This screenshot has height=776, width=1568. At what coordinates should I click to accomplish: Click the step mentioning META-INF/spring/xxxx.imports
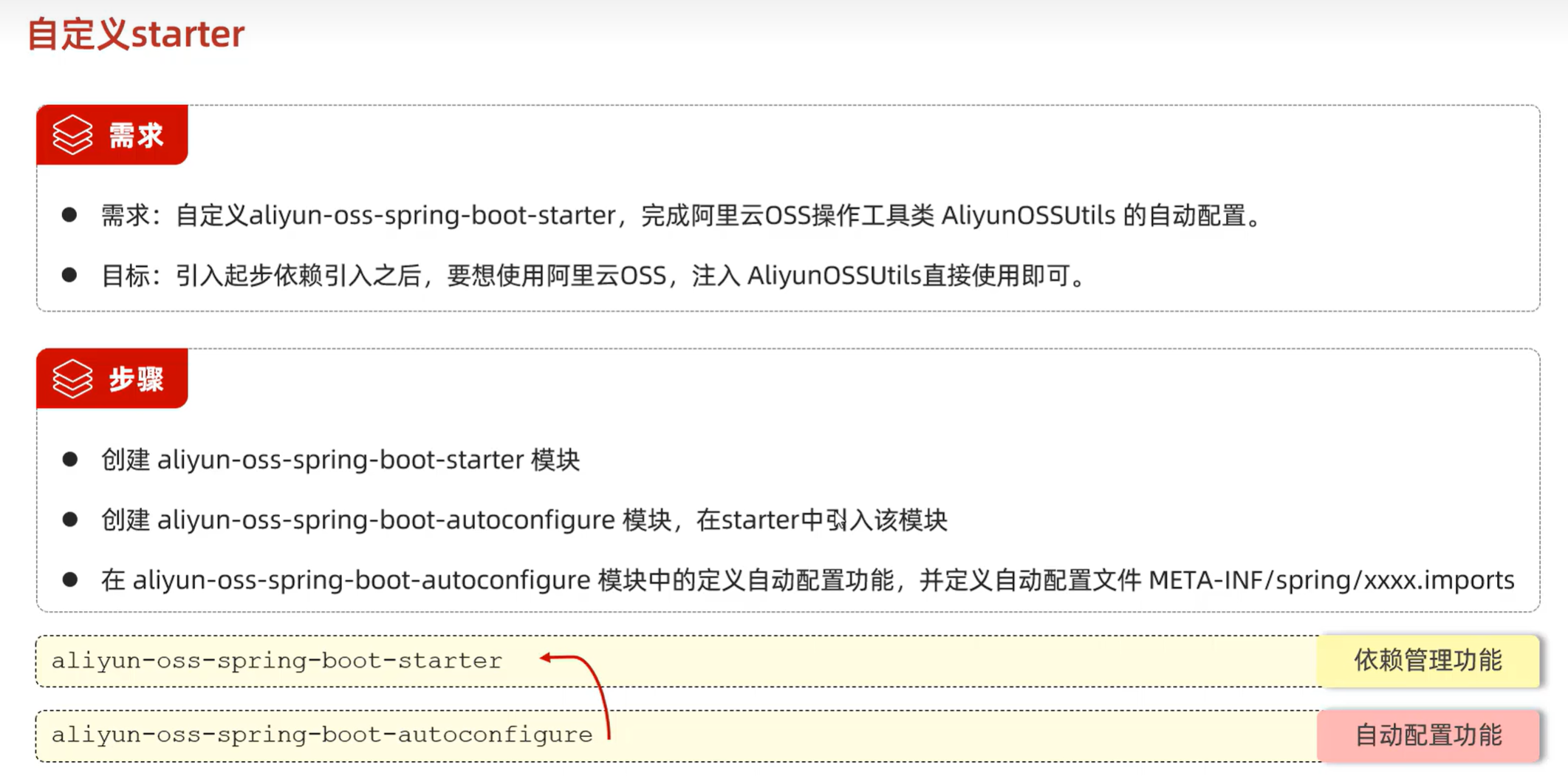(x=807, y=580)
